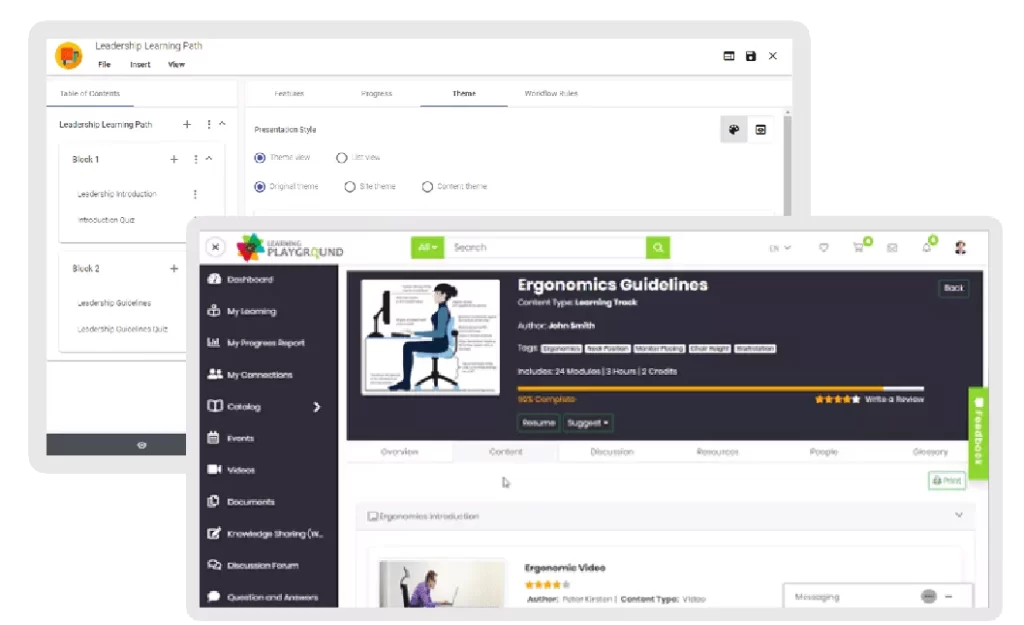Collapse the Ergonomics Introduction section chevron
This screenshot has width=1024, height=625.
959,515
